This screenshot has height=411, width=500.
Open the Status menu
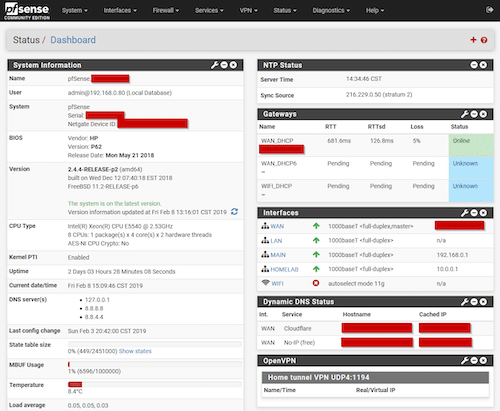[285, 10]
